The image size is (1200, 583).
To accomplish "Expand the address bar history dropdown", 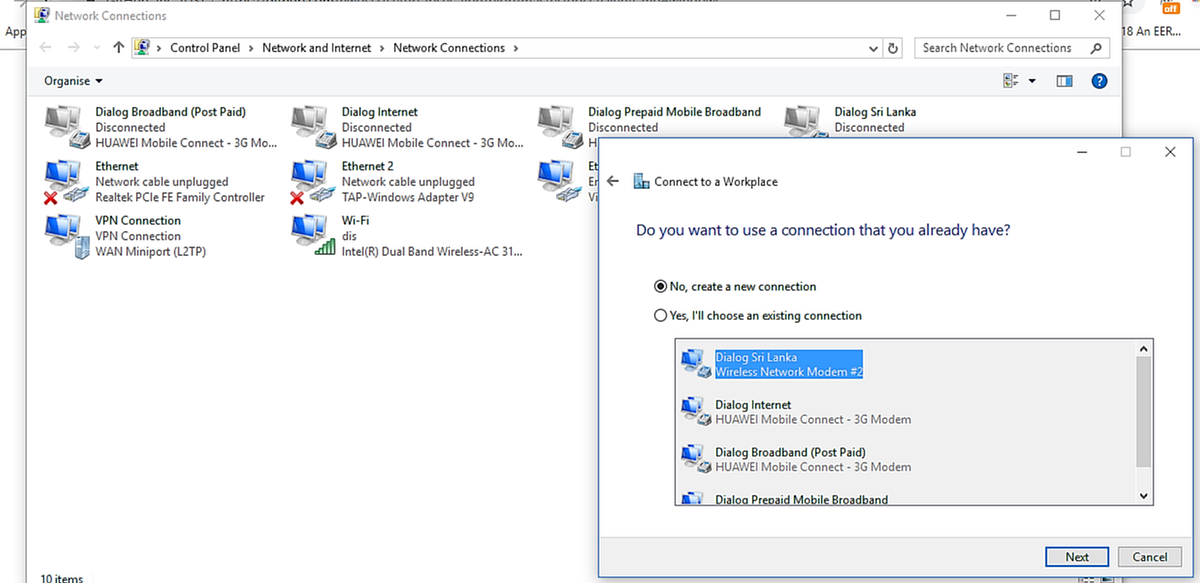I will (875, 48).
